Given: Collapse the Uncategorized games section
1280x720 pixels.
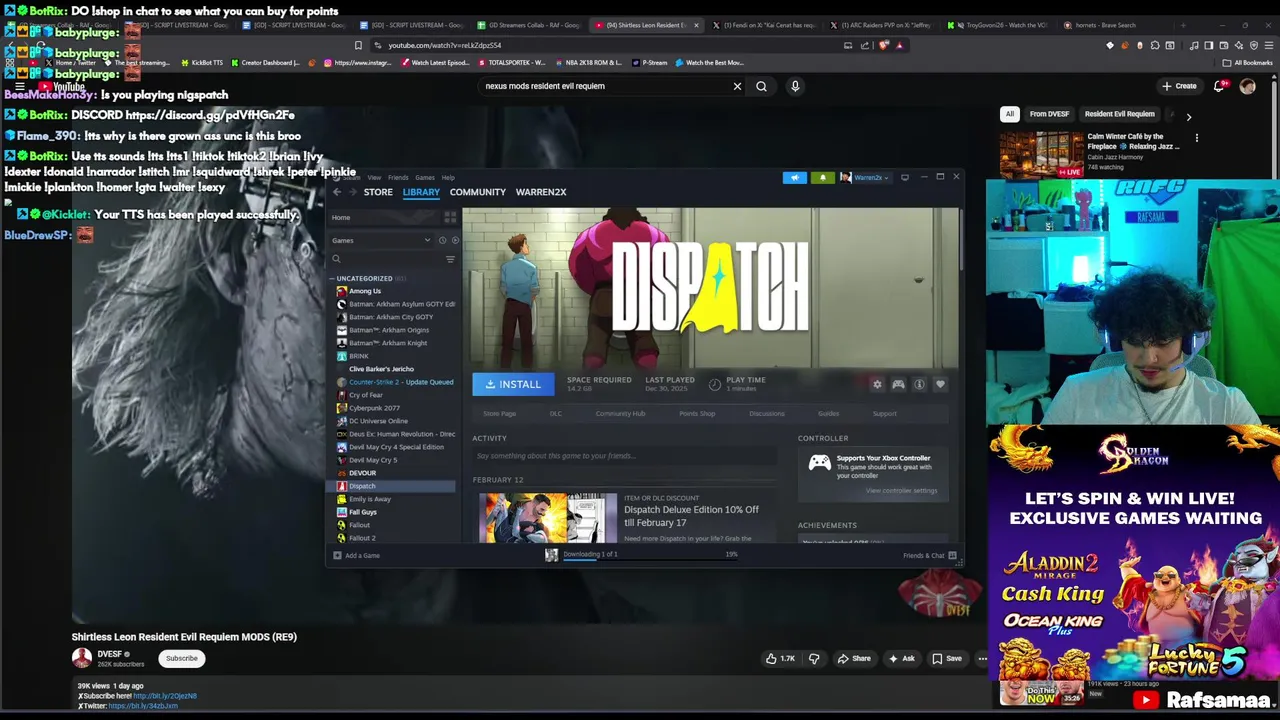Looking at the screenshot, I should click(x=333, y=278).
